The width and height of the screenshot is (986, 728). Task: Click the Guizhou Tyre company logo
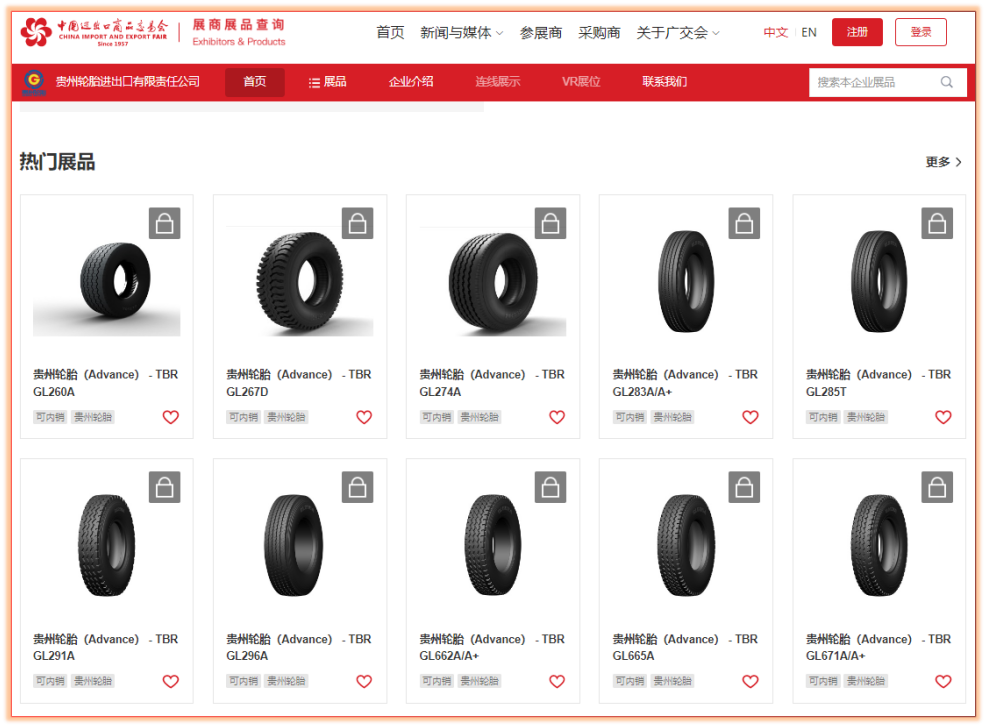(x=34, y=82)
